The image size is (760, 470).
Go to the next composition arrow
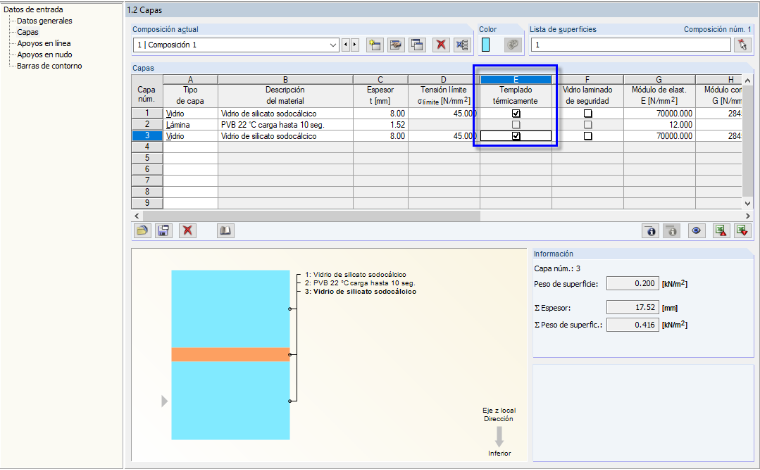coord(355,45)
